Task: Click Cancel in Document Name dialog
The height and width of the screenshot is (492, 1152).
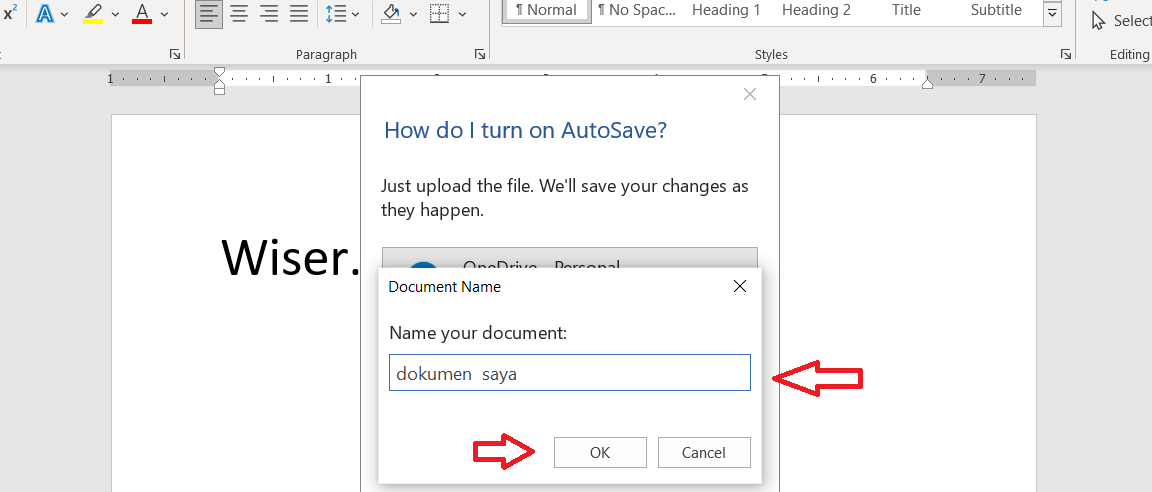Action: (704, 452)
